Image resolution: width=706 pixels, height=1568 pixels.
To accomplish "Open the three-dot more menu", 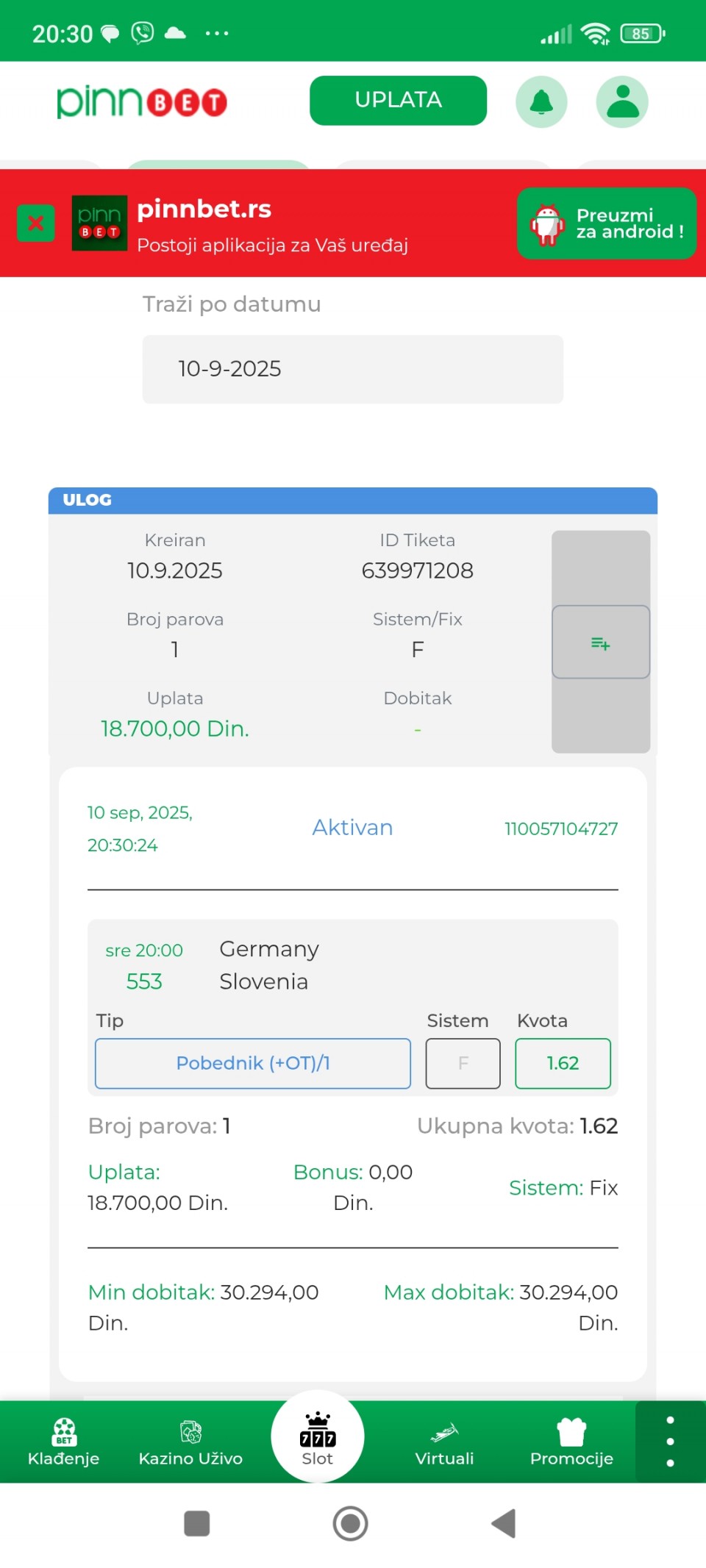I will (x=670, y=1441).
